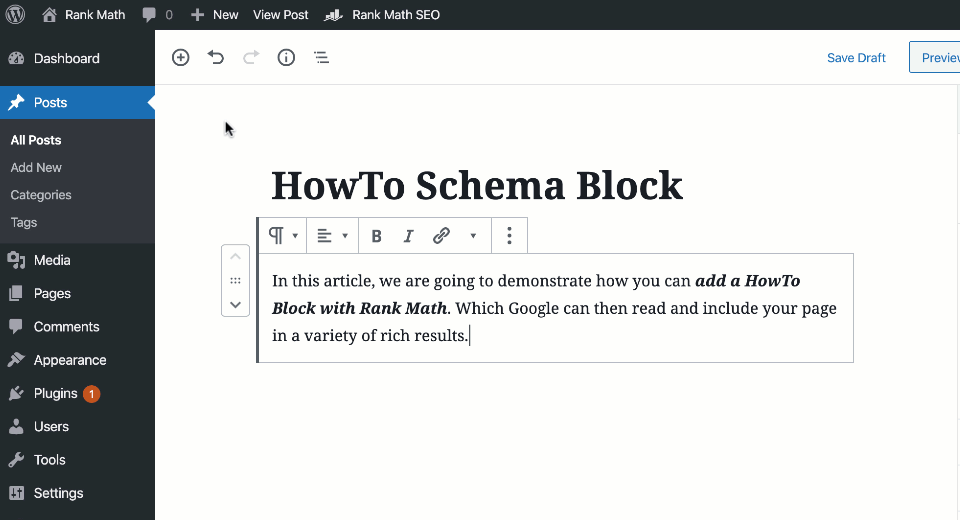960x520 pixels.
Task: Open Media in the sidebar
Action: click(x=77, y=260)
